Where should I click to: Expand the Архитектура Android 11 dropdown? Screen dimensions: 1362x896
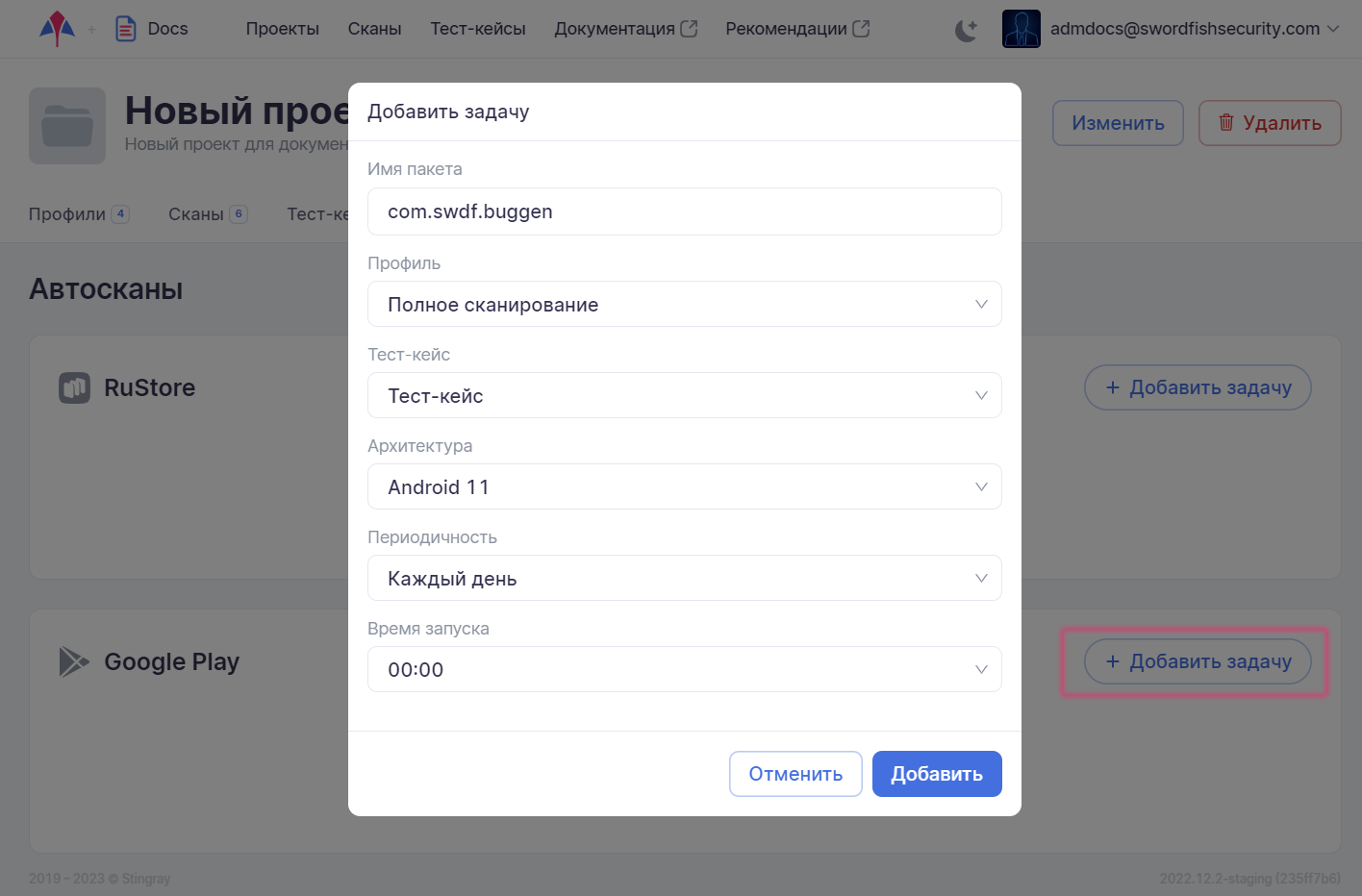coord(684,487)
